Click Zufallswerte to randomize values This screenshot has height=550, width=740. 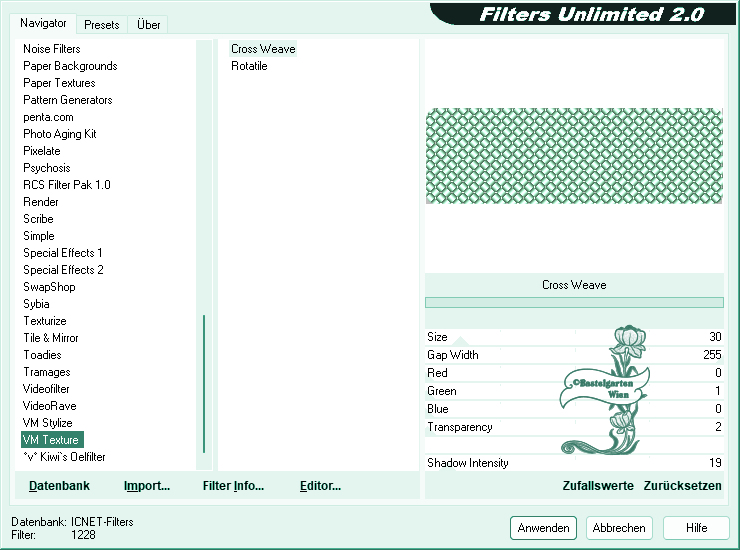point(598,486)
